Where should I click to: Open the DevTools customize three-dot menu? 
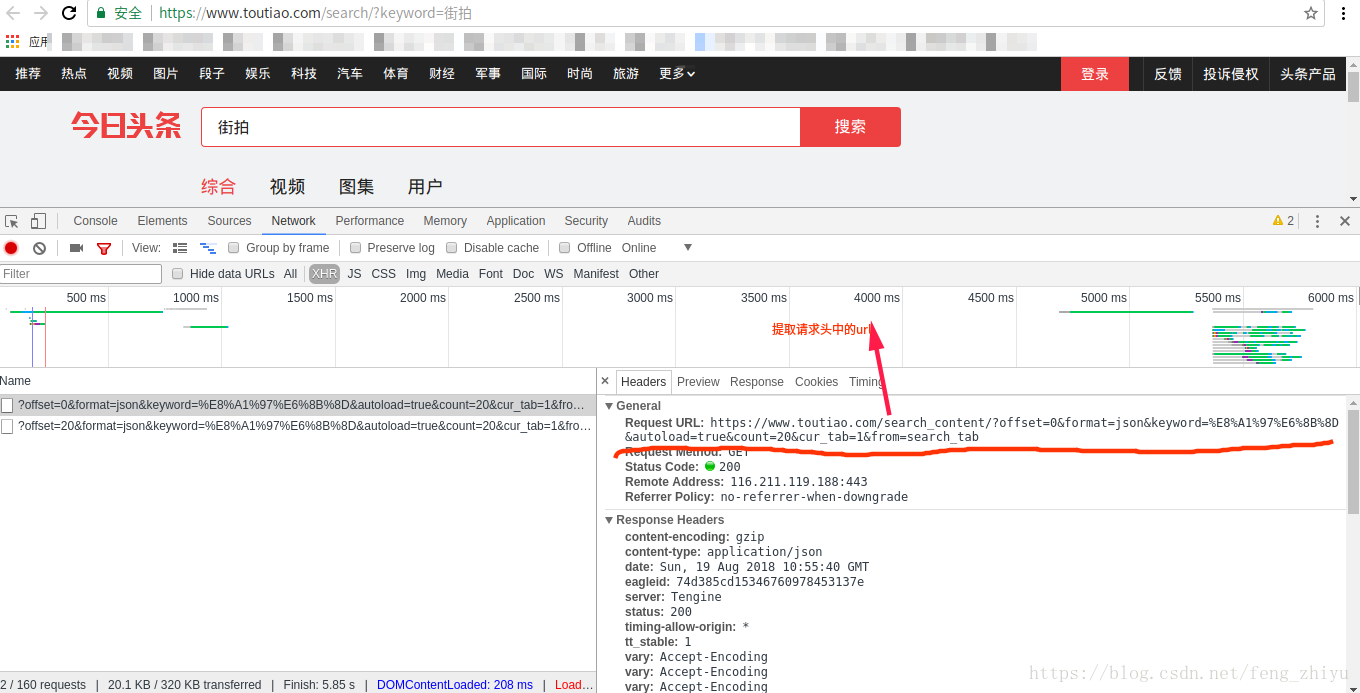click(1317, 221)
